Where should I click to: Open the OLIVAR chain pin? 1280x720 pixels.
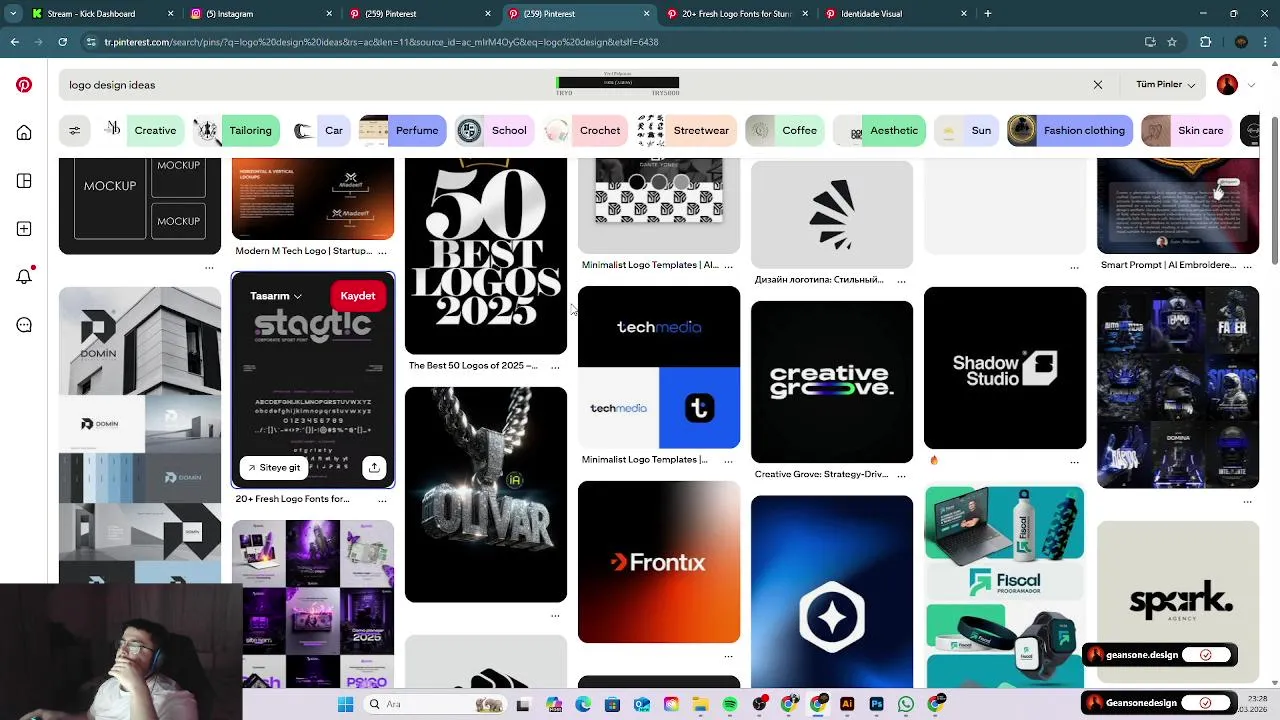coord(486,495)
